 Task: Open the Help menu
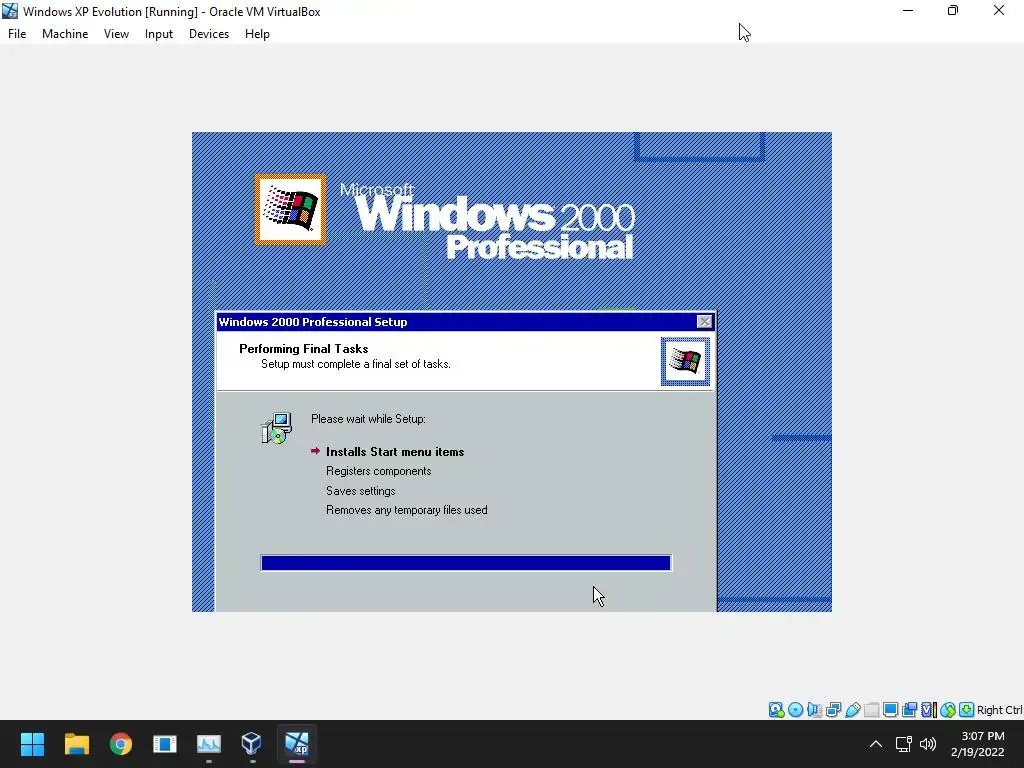pos(257,34)
